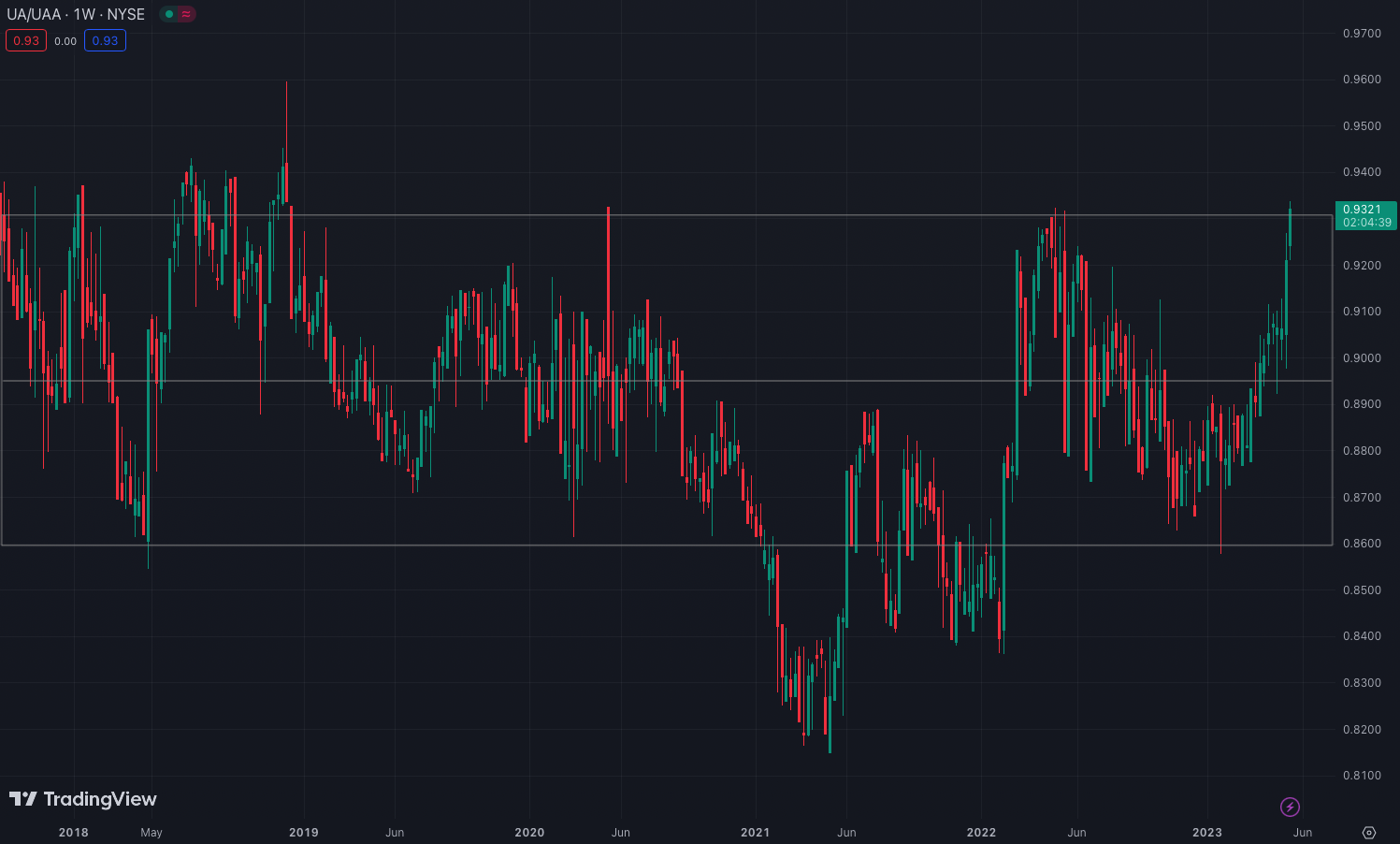This screenshot has height=844, width=1400.
Task: Click the 0.8800 price axis label
Action: tap(1362, 451)
